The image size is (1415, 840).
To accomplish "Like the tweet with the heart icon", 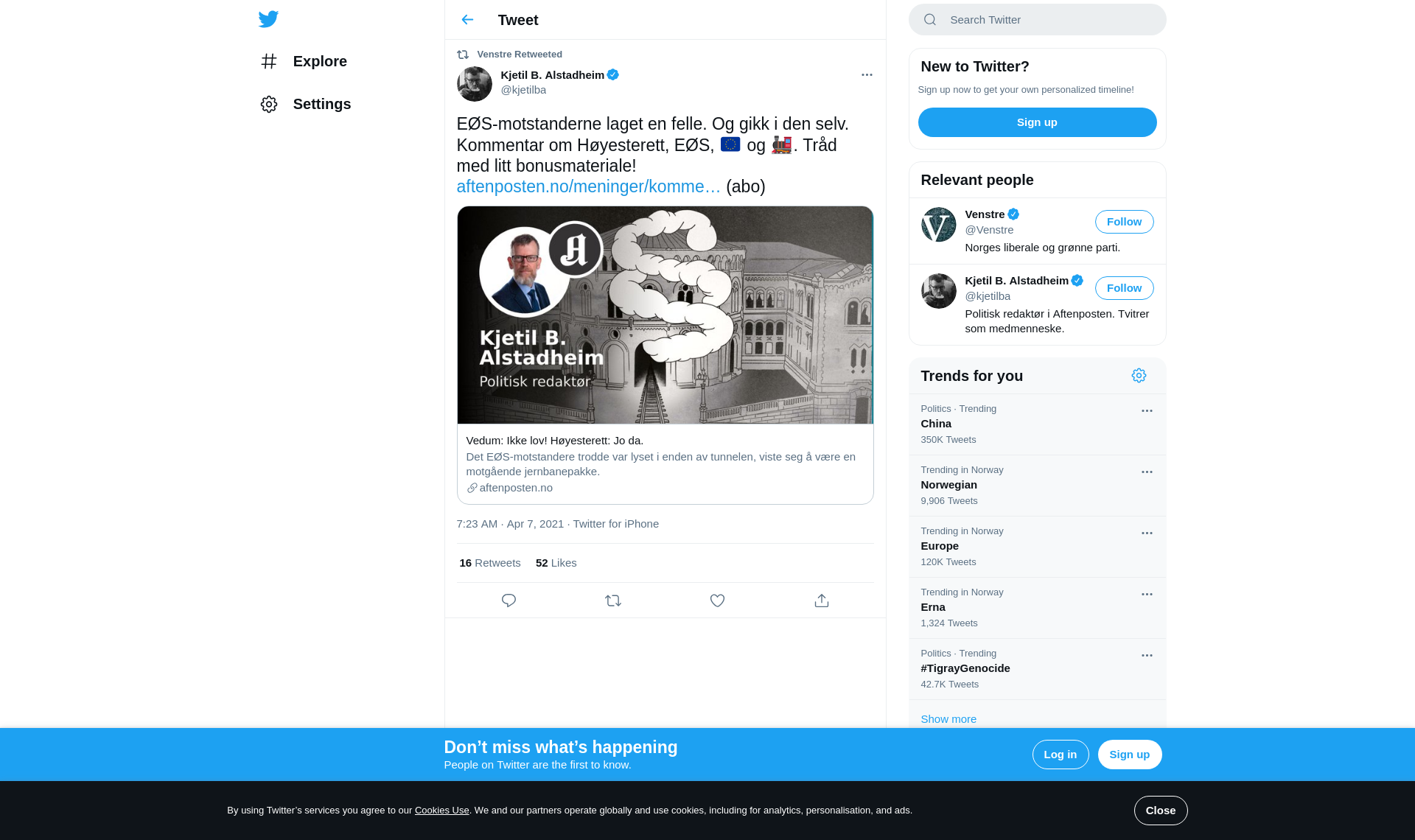I will tap(717, 601).
